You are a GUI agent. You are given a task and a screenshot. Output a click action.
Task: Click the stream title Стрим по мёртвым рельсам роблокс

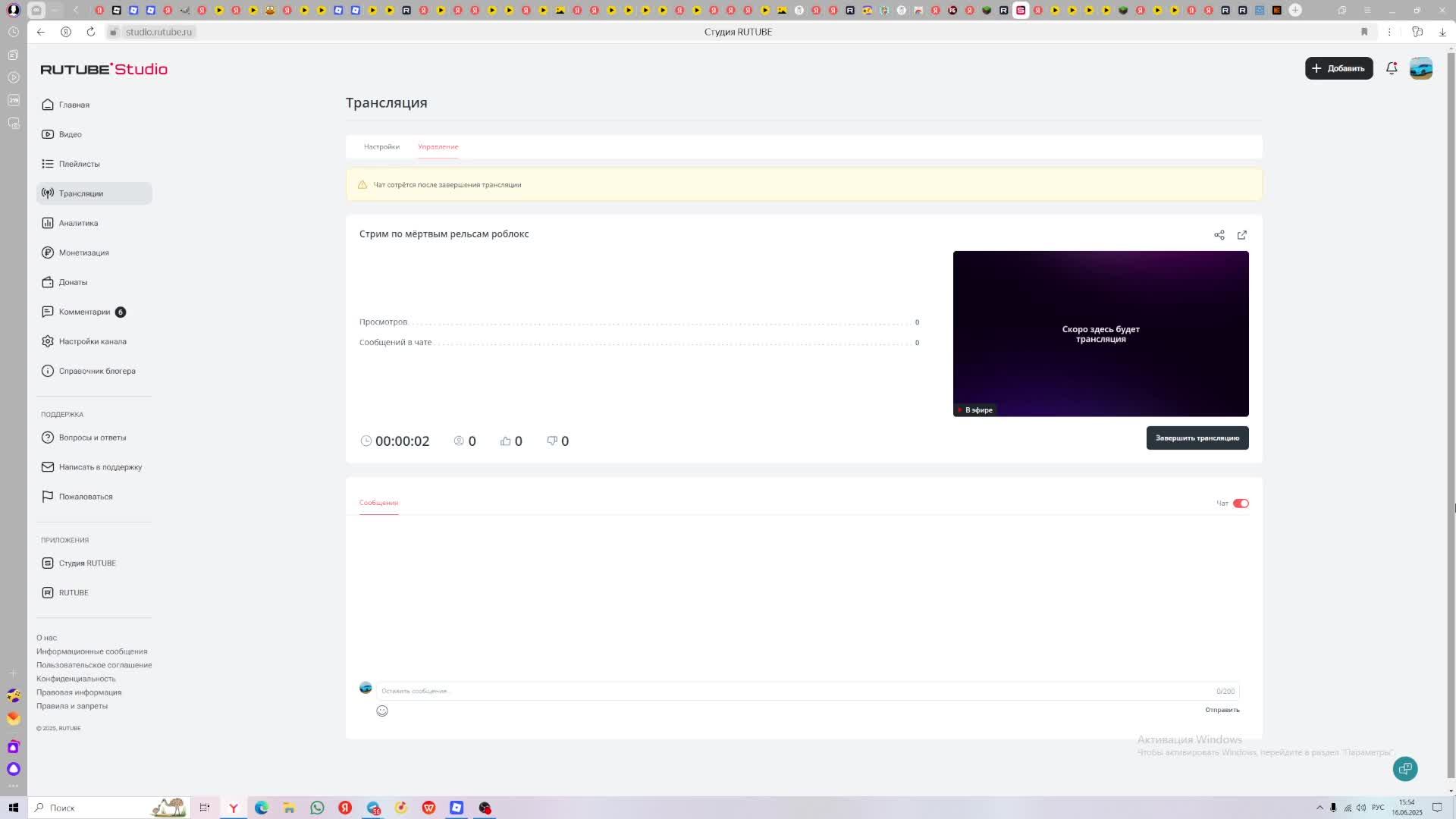pos(444,234)
